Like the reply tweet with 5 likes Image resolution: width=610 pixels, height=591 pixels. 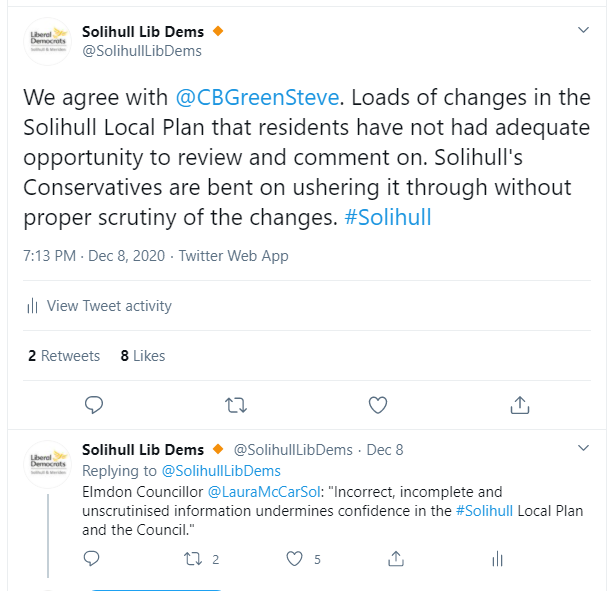coord(294,559)
